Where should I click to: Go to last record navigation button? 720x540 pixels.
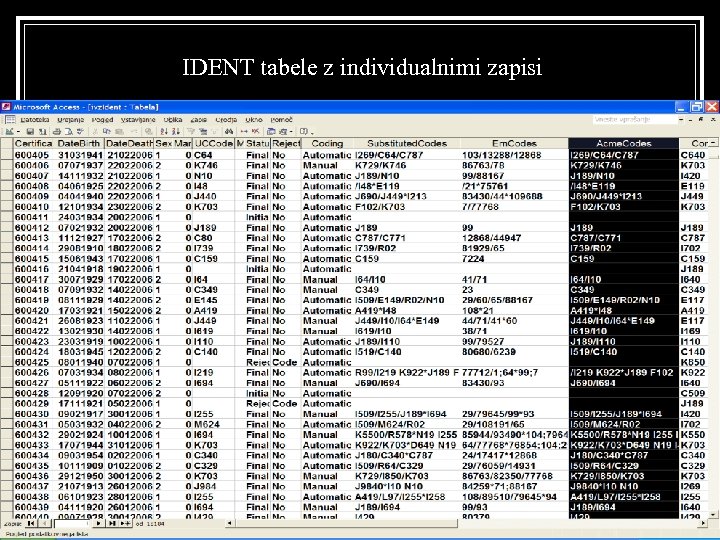tap(112, 523)
